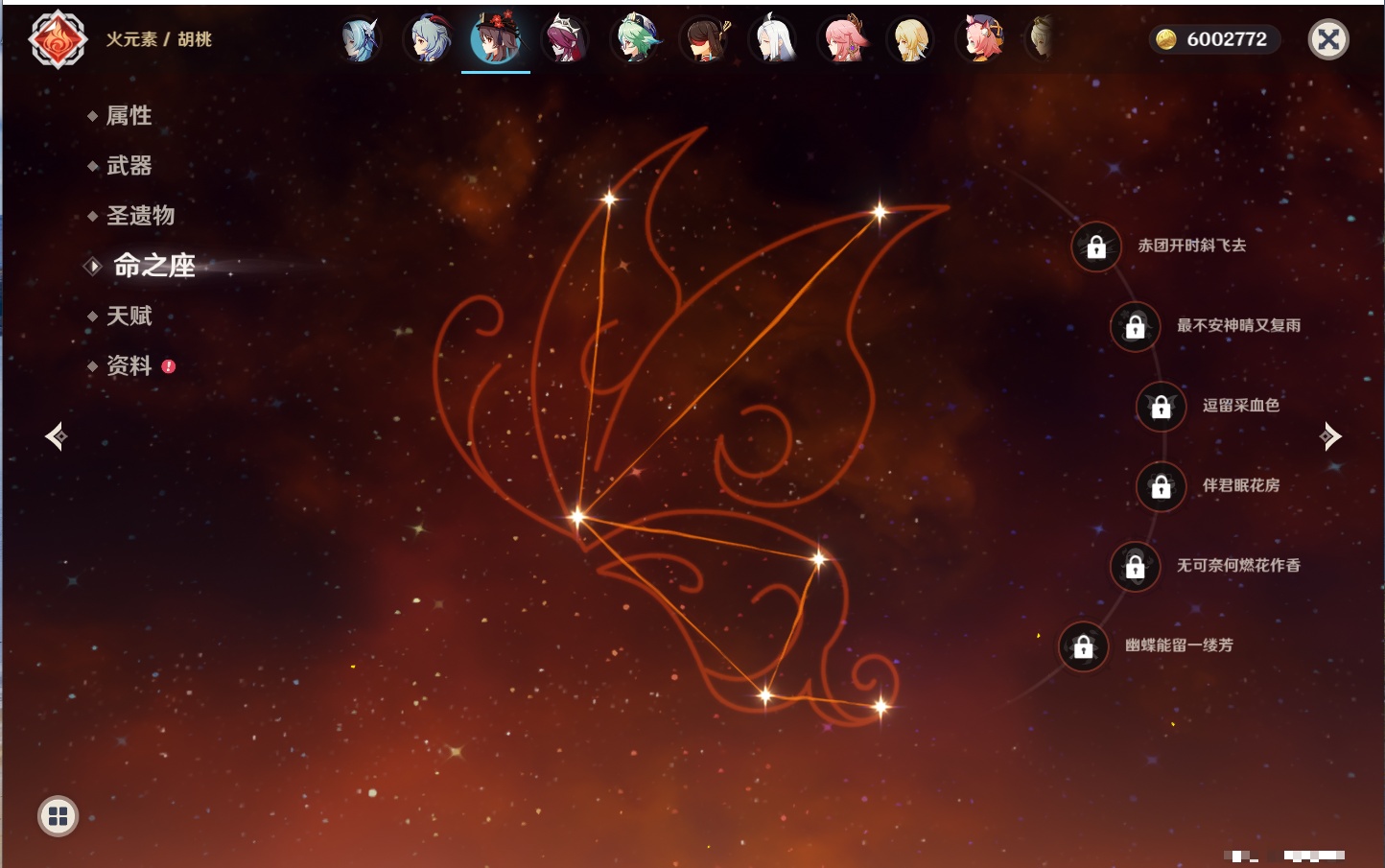Select the highlighted Hu Tao avatar
The height and width of the screenshot is (868, 1385).
tap(496, 38)
